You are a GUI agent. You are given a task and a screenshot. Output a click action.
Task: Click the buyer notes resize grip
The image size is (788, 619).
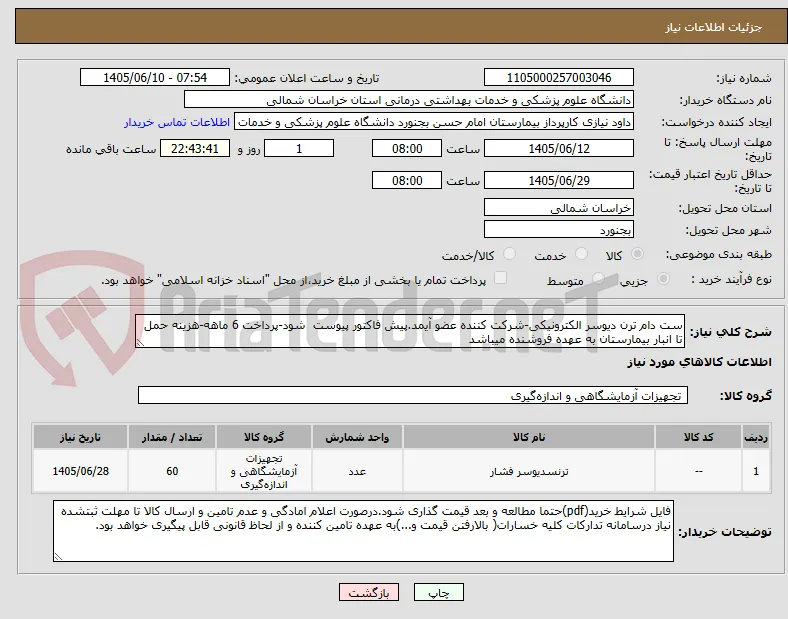pyautogui.click(x=58, y=557)
